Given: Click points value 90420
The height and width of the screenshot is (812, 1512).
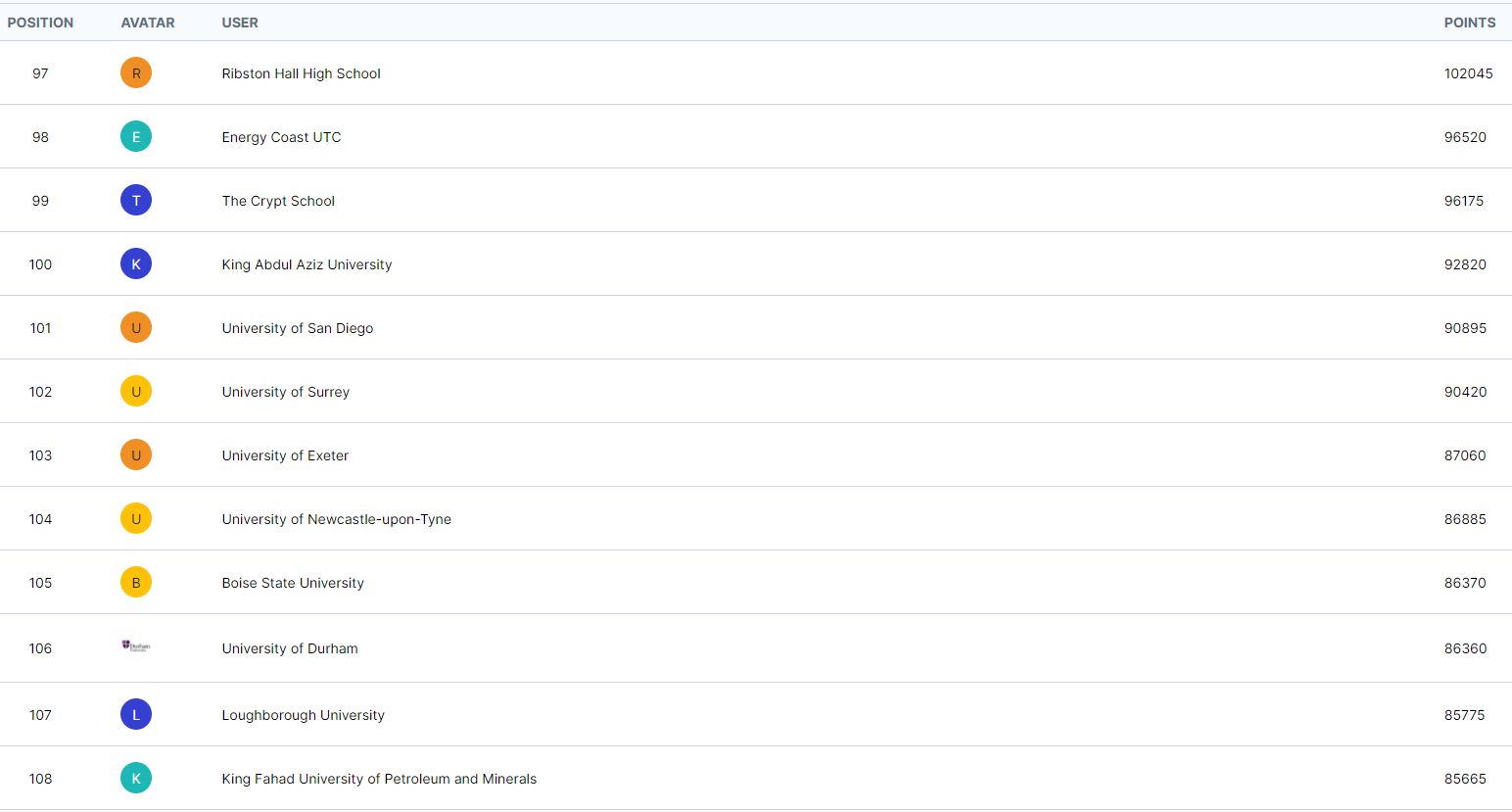Looking at the screenshot, I should click(x=1465, y=392).
